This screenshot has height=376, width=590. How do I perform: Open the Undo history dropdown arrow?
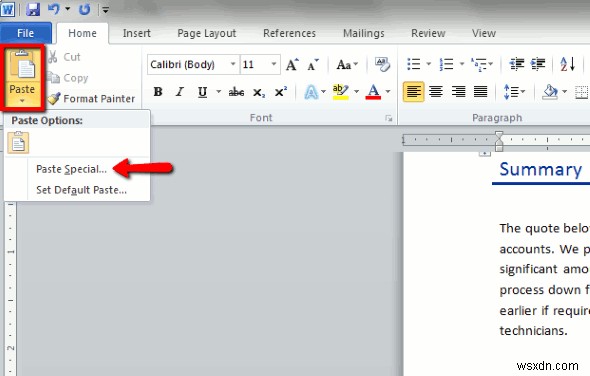pyautogui.click(x=68, y=9)
